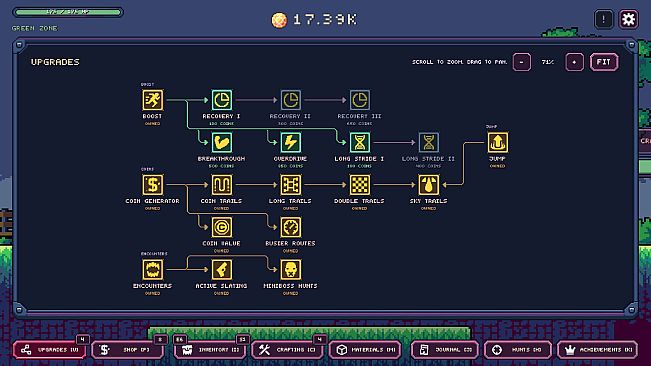This screenshot has height=366, width=651.
Task: Click the Miniboss Hunts skull icon
Action: point(290,269)
